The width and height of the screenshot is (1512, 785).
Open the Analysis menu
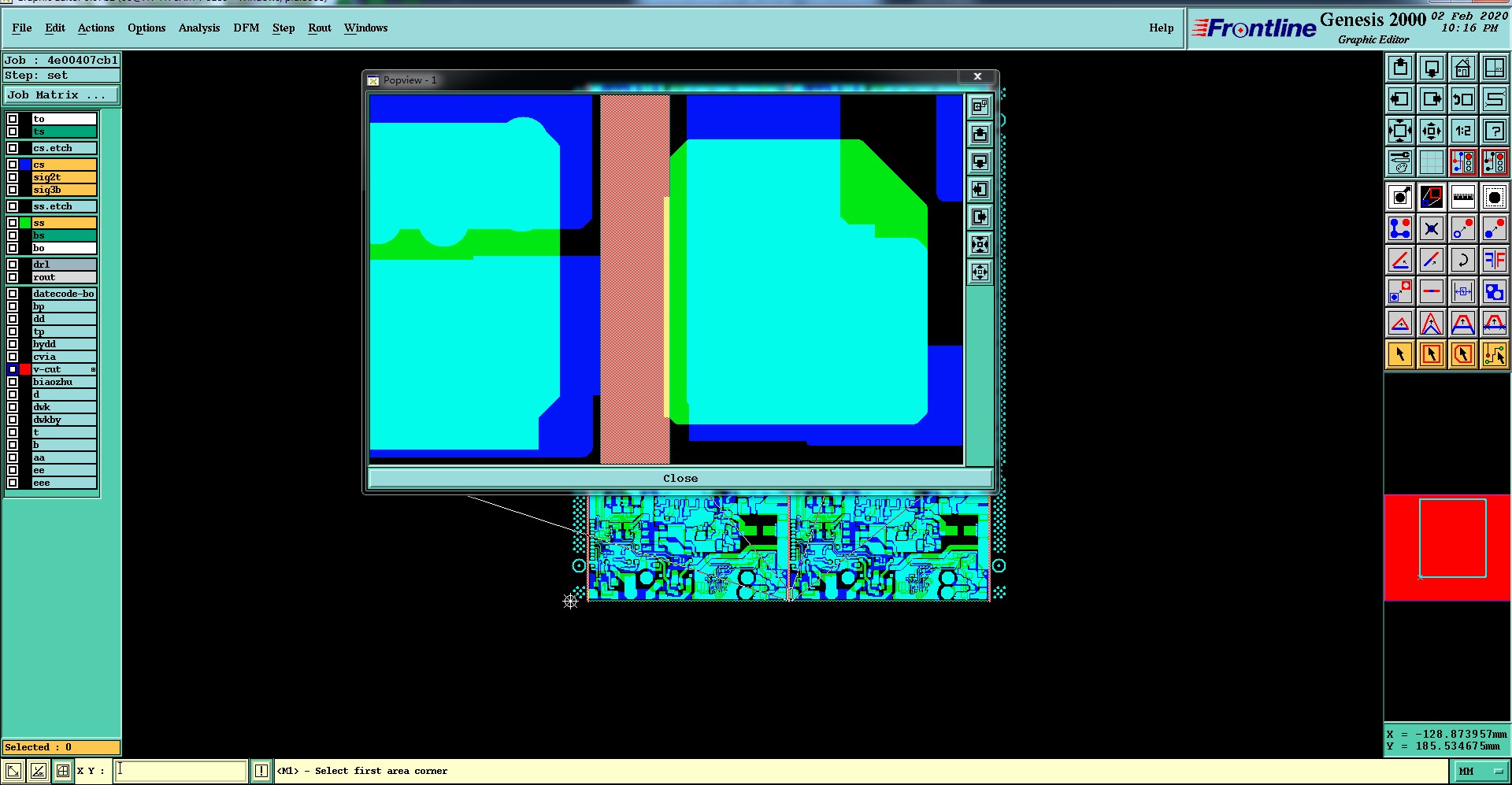click(199, 28)
